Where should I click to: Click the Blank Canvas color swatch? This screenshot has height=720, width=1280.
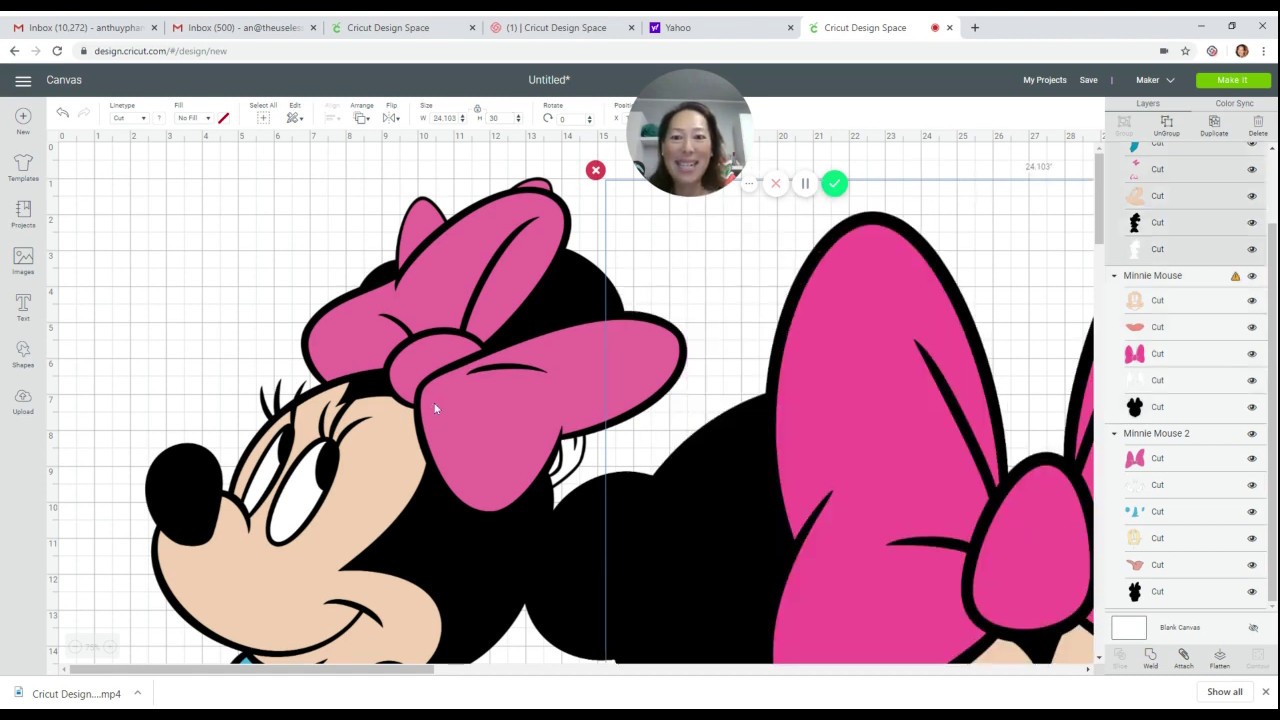tap(1129, 628)
